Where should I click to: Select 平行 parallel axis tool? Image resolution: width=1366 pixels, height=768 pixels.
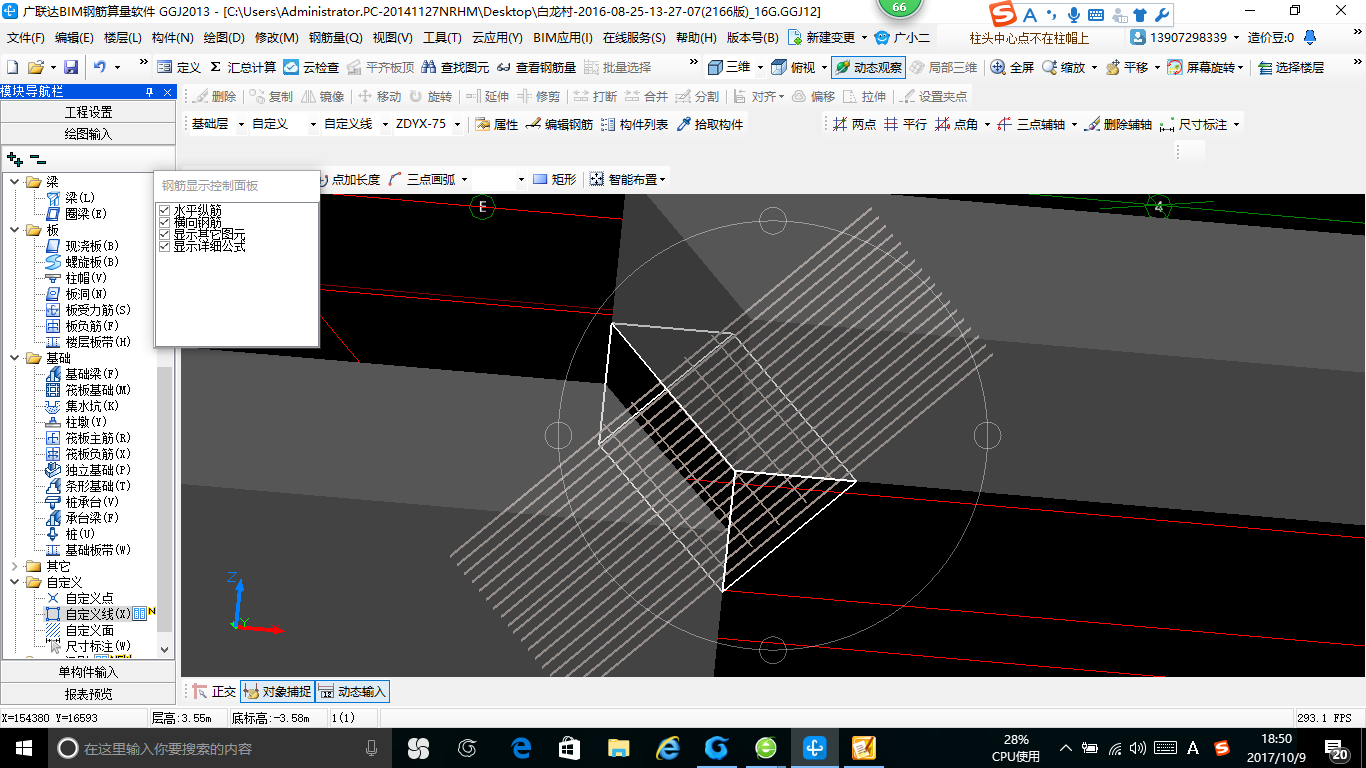coord(905,124)
